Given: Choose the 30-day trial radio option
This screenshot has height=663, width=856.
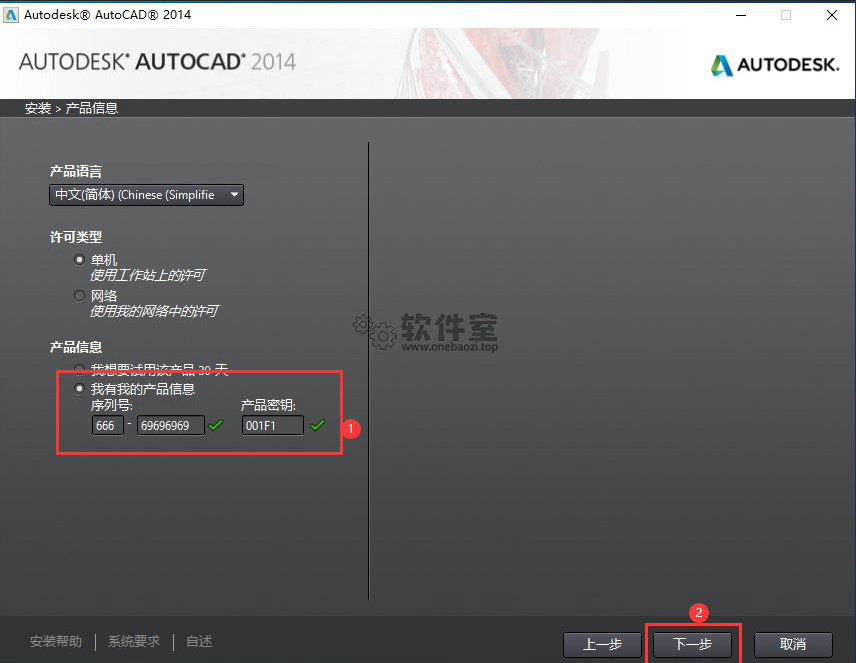Looking at the screenshot, I should click(x=80, y=369).
